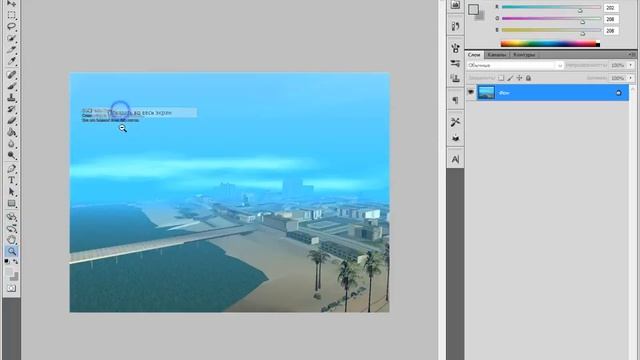
Task: Reset default foreground and background colors
Action: pos(7,261)
